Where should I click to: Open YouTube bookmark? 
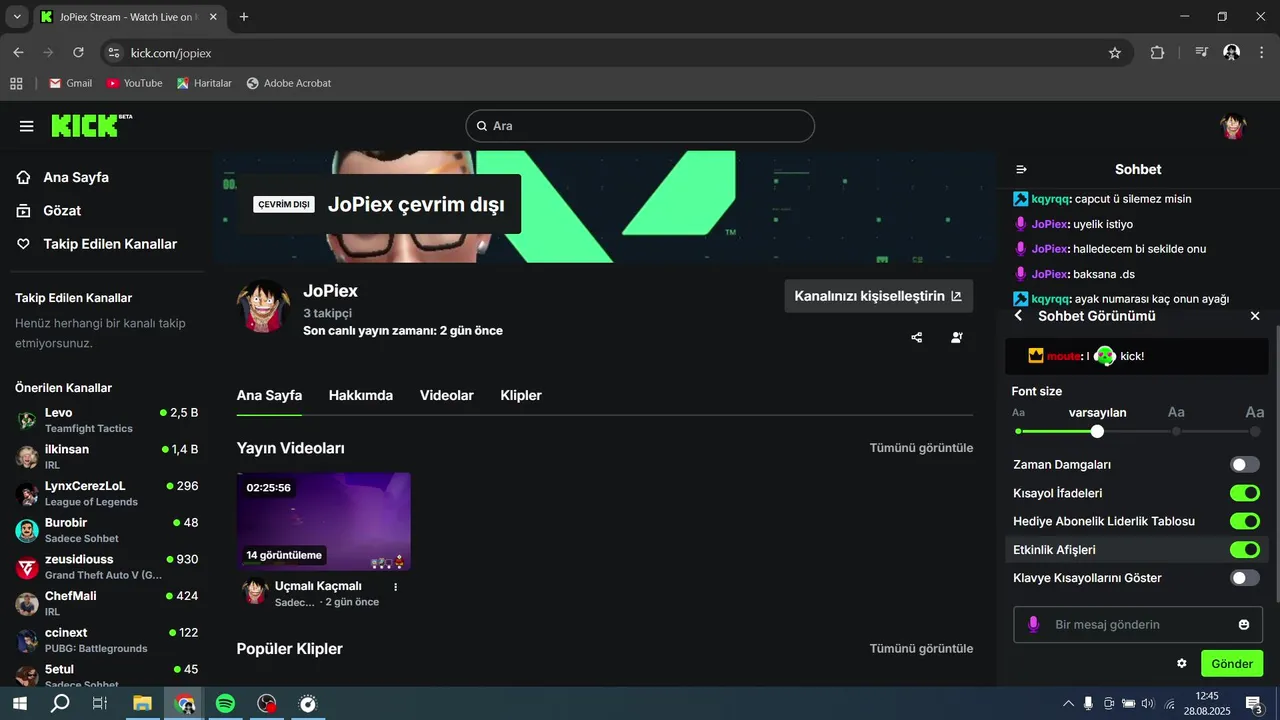pyautogui.click(x=134, y=83)
